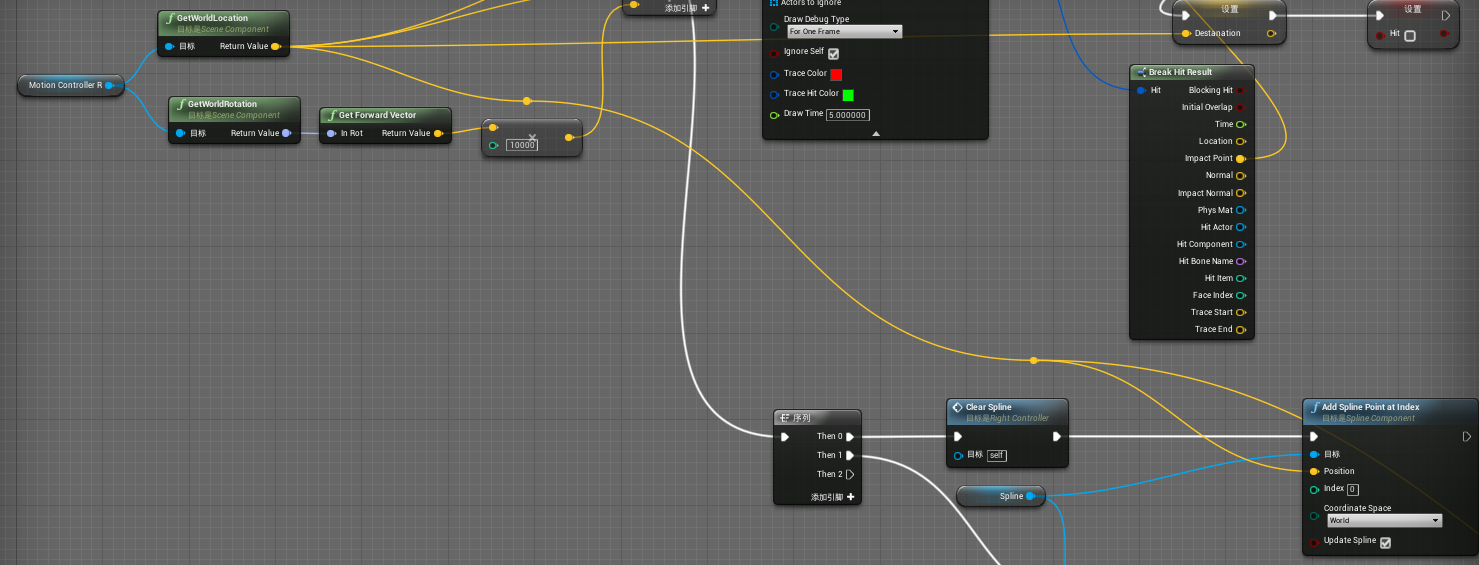
Task: Click the Break Hit Result struct icon
Action: click(x=1141, y=72)
